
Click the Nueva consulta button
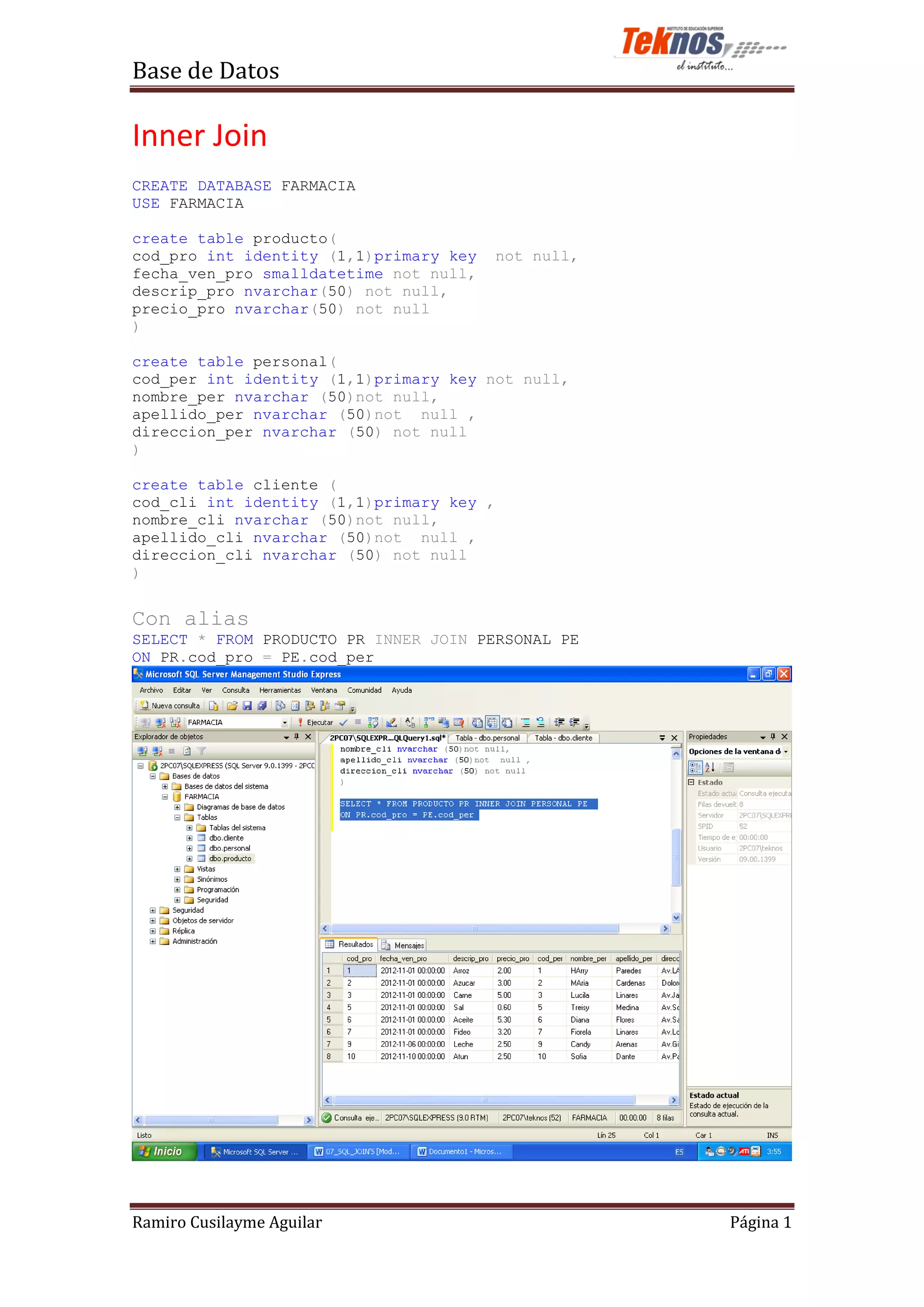click(170, 706)
